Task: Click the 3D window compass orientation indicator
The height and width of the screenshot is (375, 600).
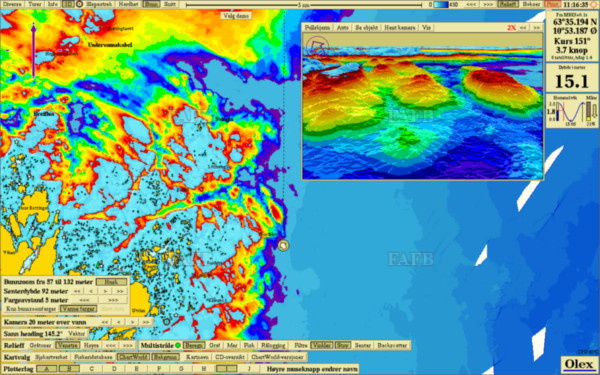Action: click(317, 46)
